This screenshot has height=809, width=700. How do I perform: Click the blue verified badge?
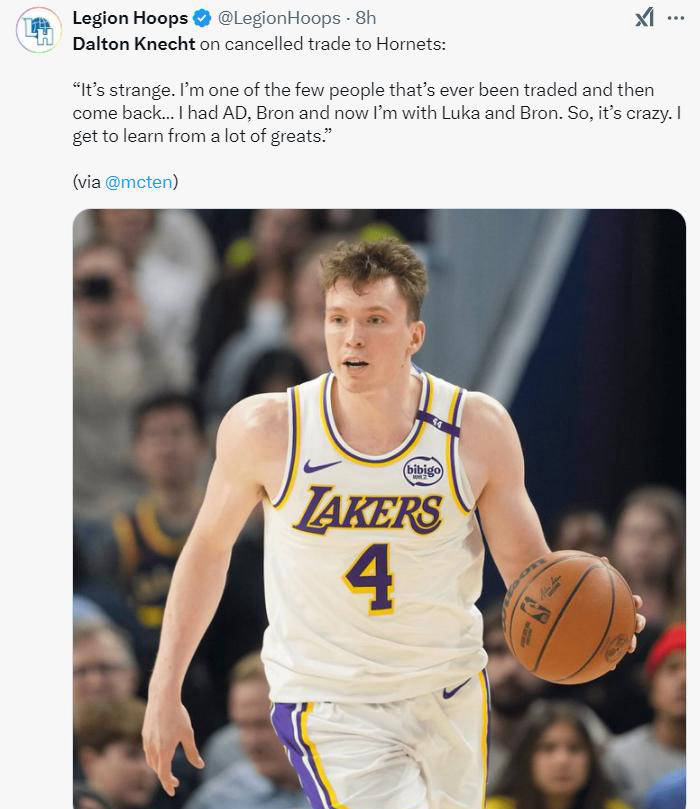coord(200,18)
